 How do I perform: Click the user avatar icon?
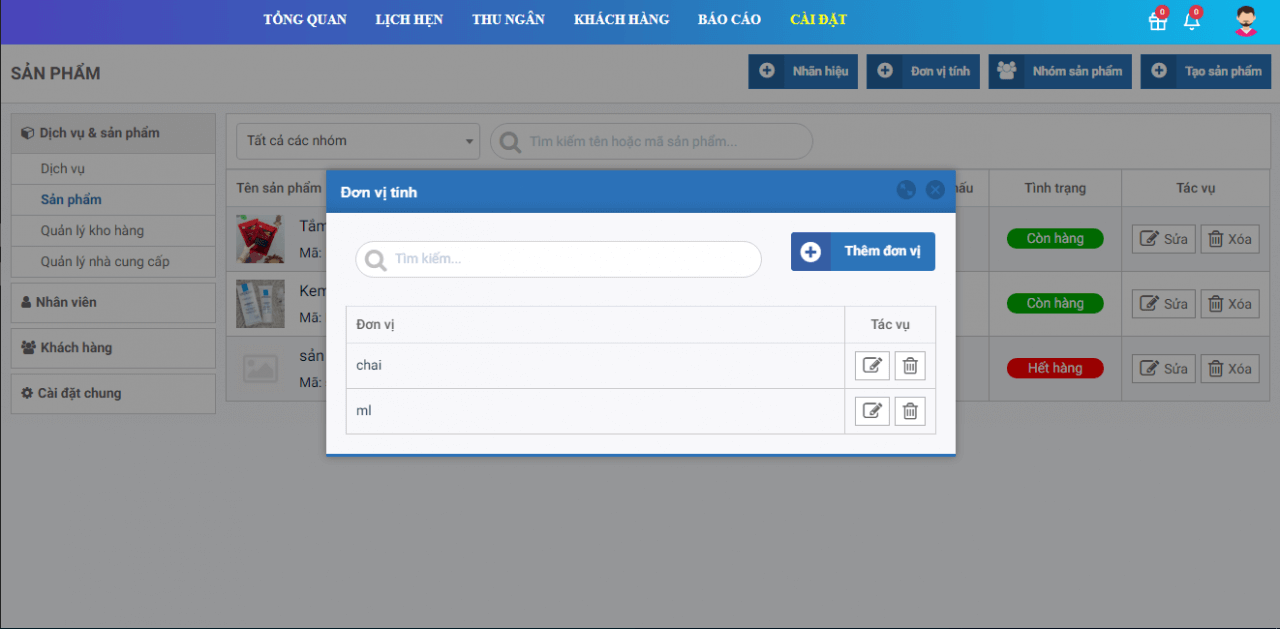tap(1245, 21)
